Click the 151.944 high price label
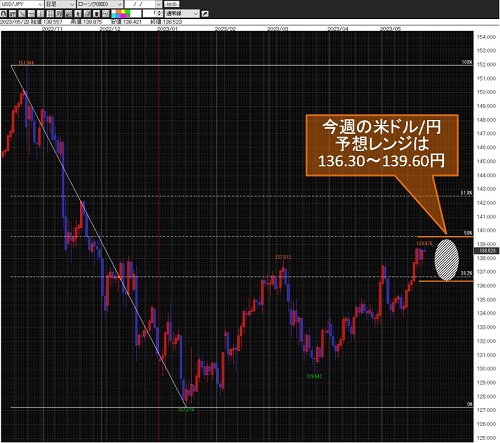Image resolution: width=500 pixels, height=443 pixels. tap(26, 63)
